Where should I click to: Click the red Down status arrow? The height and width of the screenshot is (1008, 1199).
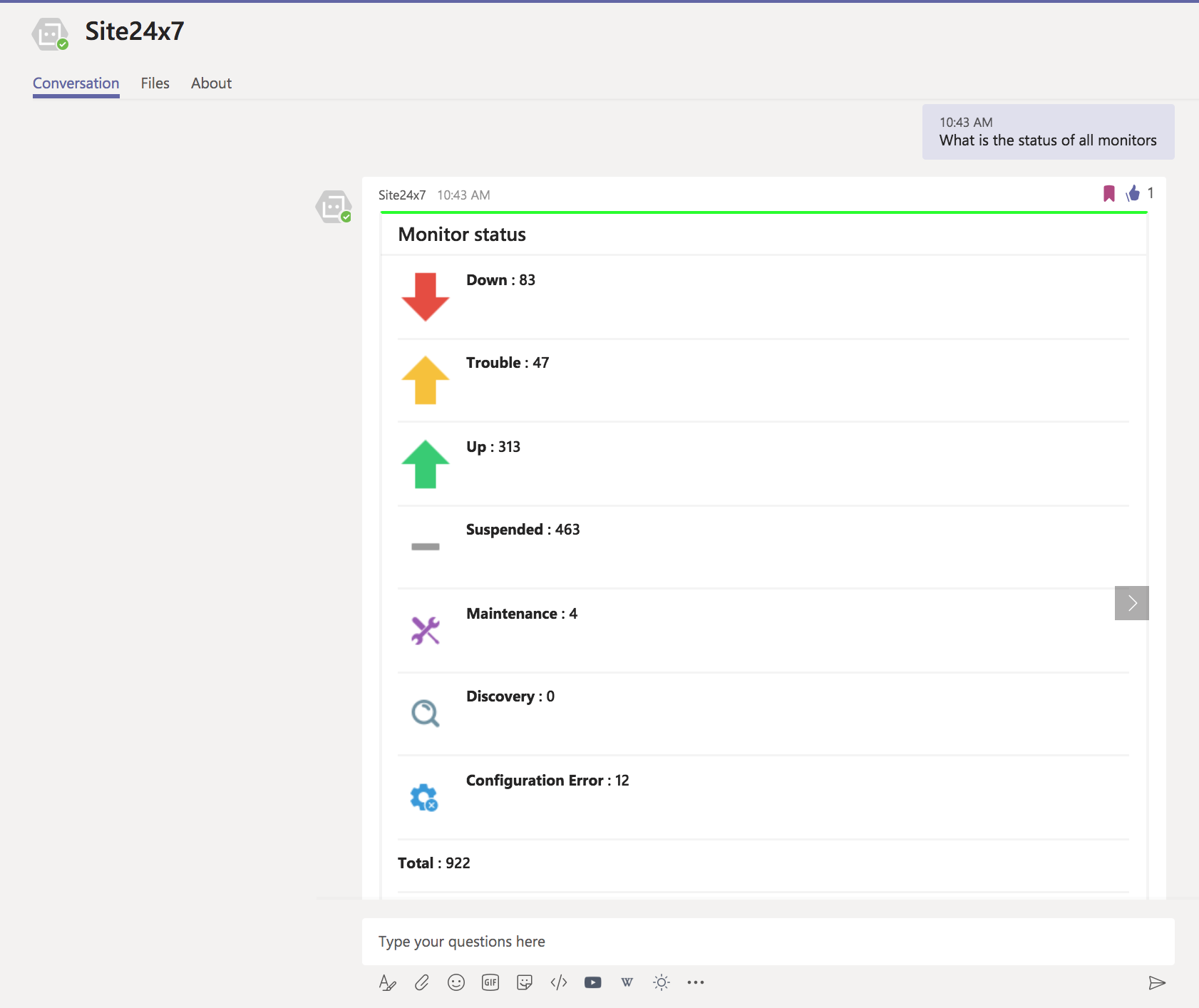pos(426,297)
